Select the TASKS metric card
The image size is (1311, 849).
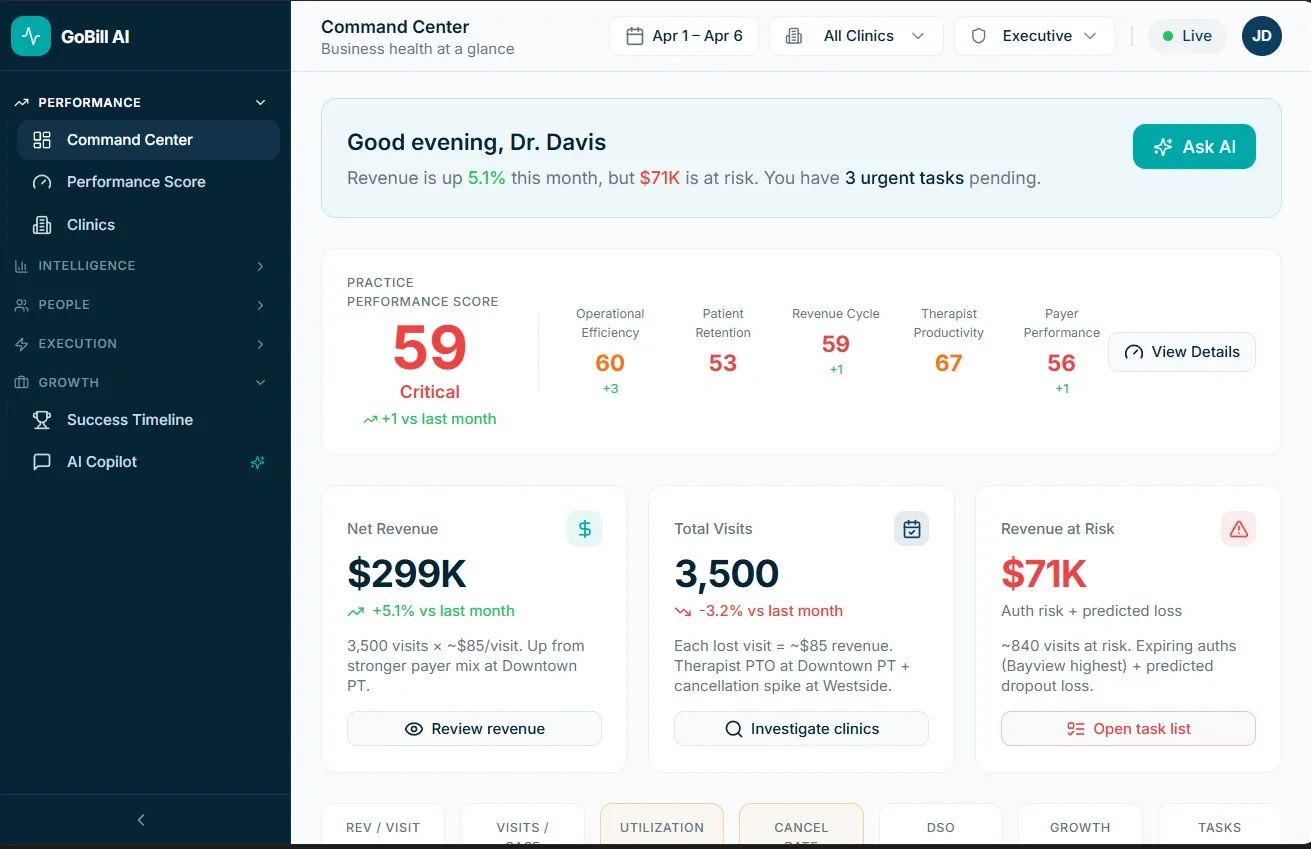click(x=1220, y=825)
